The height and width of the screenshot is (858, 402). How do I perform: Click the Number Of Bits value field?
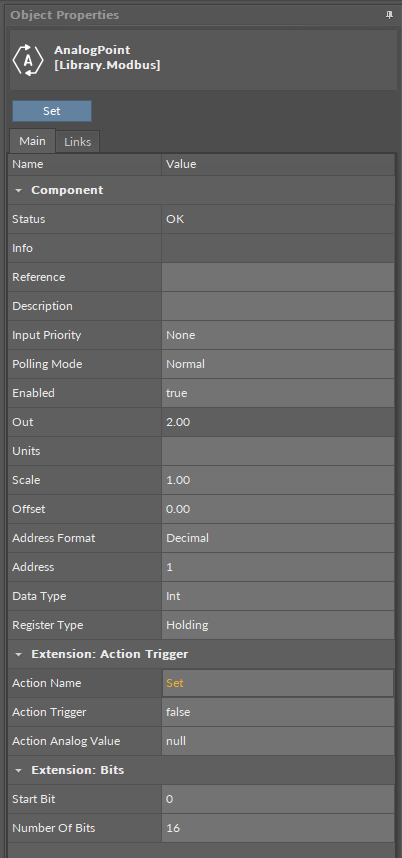click(x=278, y=828)
